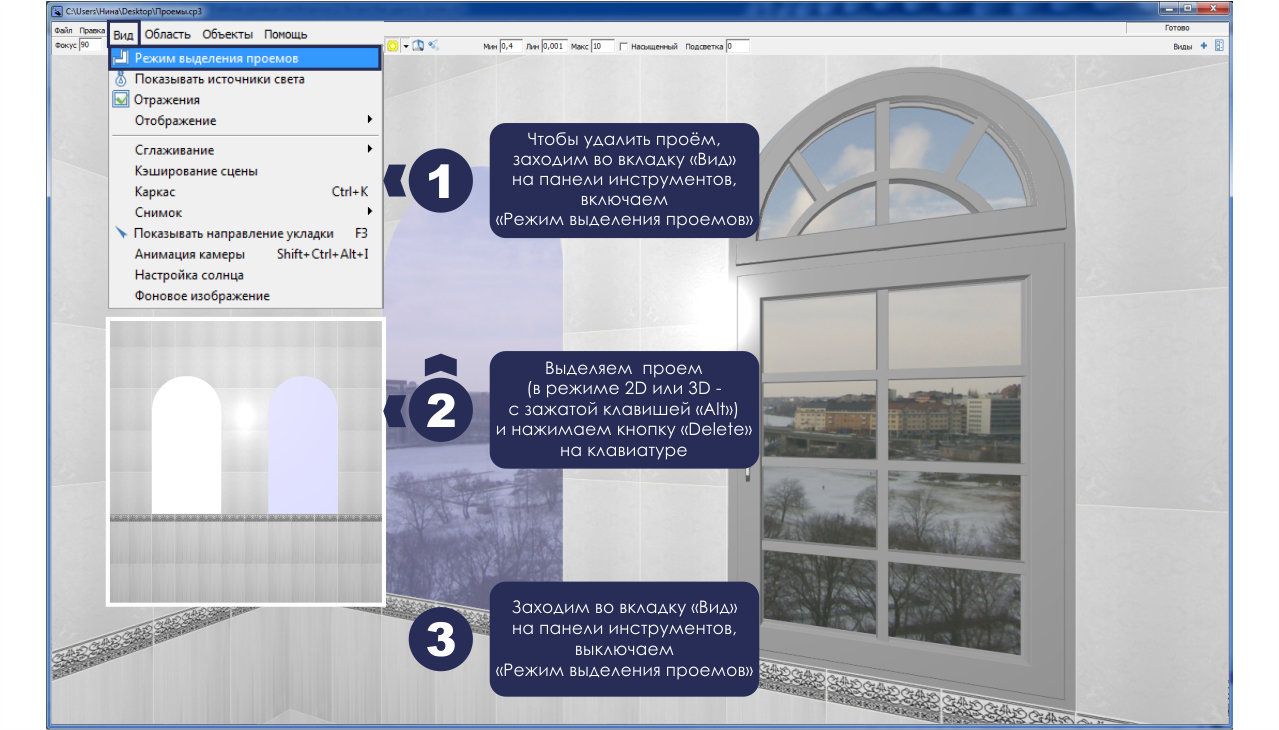Enable the Насыщенный checkbox
The width and height of the screenshot is (1279, 730).
tap(624, 47)
